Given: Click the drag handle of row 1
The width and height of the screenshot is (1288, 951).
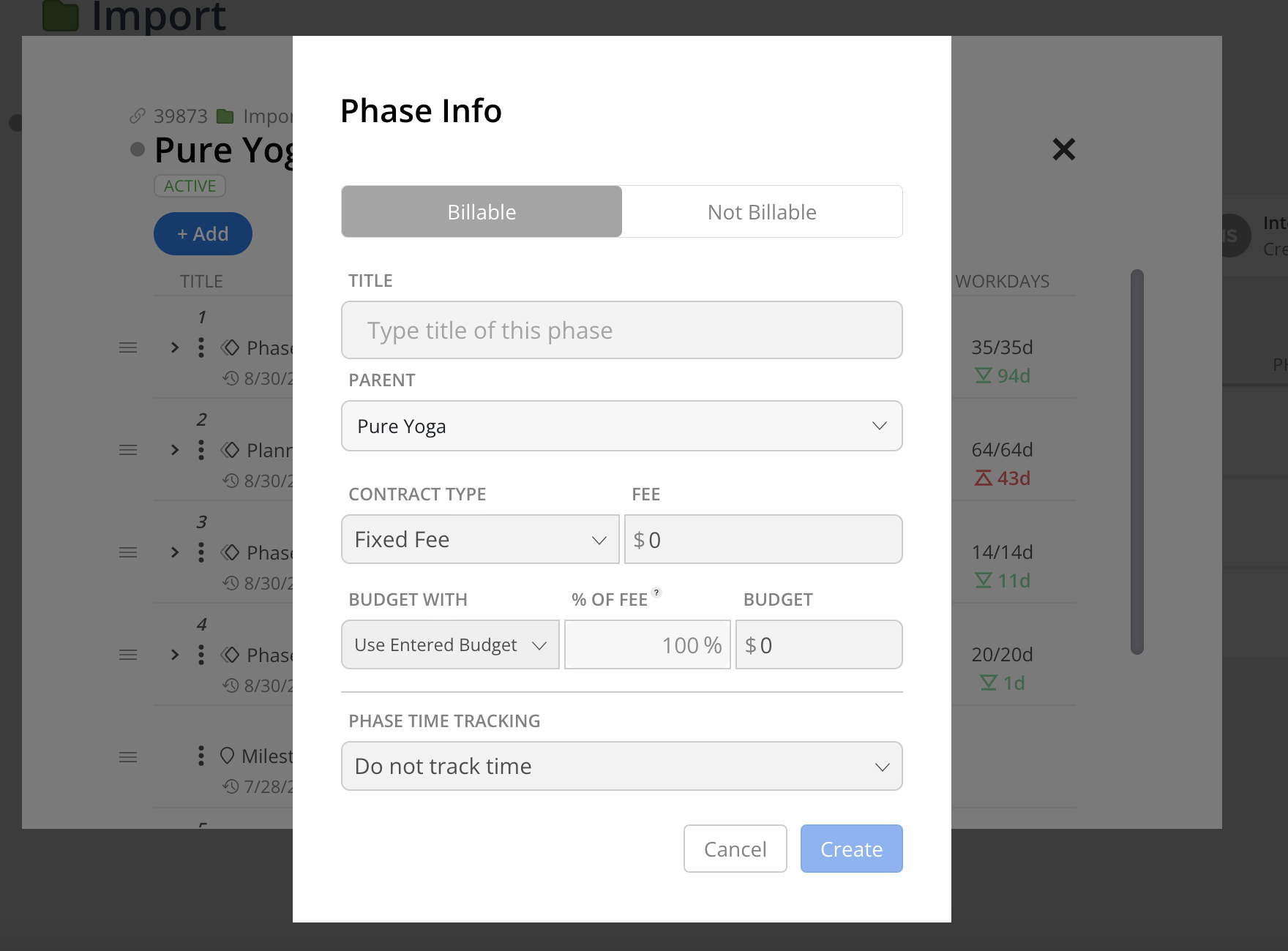Looking at the screenshot, I should [x=128, y=347].
